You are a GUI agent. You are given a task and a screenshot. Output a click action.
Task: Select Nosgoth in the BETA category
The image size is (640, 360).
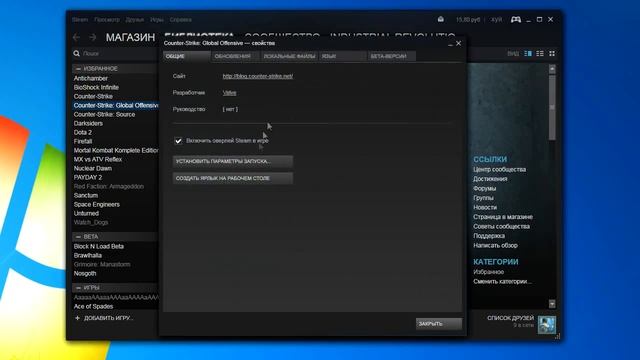85,273
